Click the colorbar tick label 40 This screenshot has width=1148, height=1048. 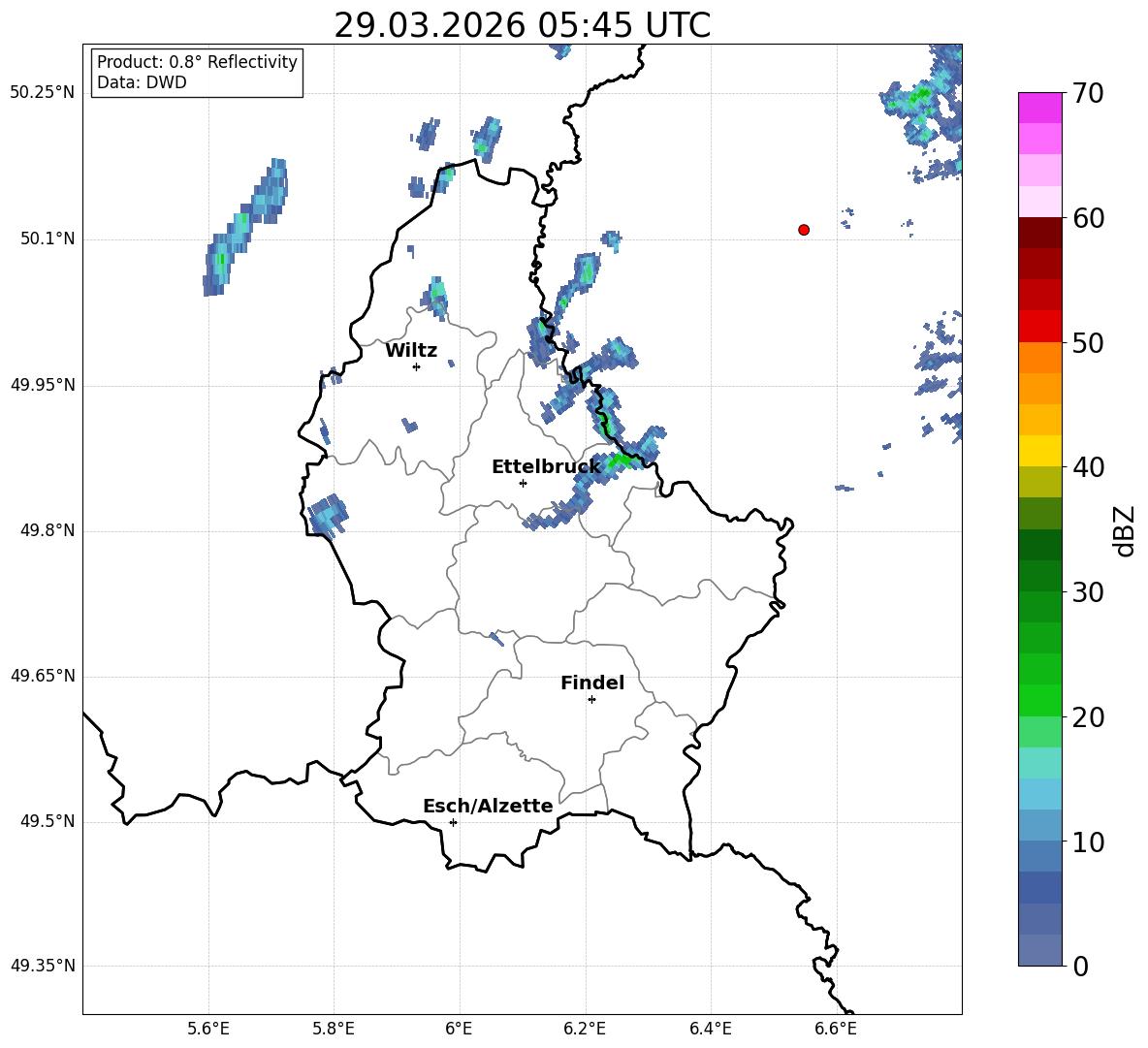(1088, 467)
